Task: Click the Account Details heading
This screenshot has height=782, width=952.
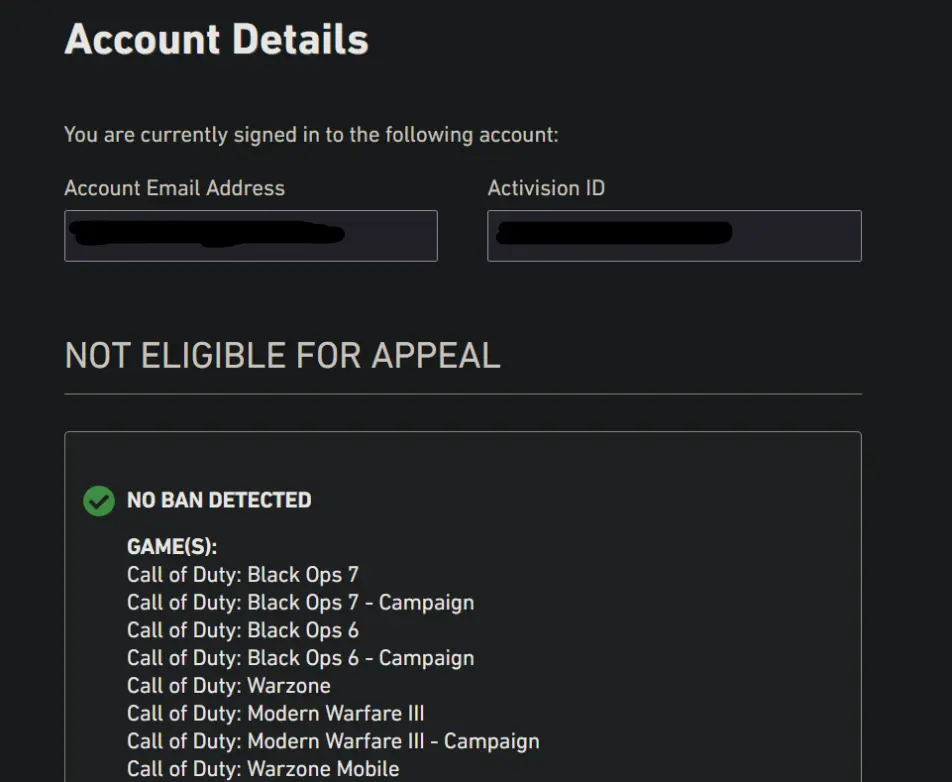Action: point(216,40)
